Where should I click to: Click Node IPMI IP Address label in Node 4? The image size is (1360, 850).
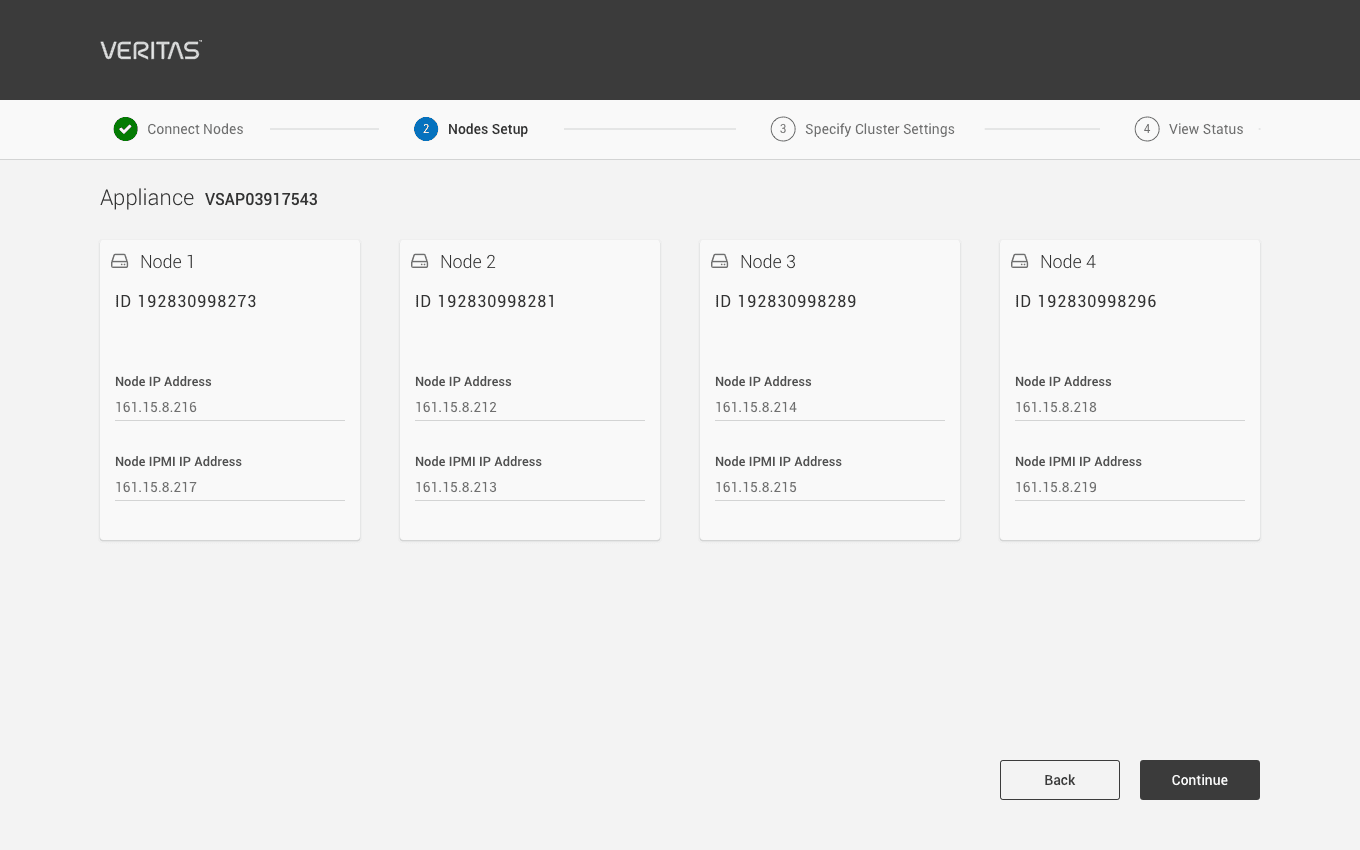pyautogui.click(x=1078, y=461)
